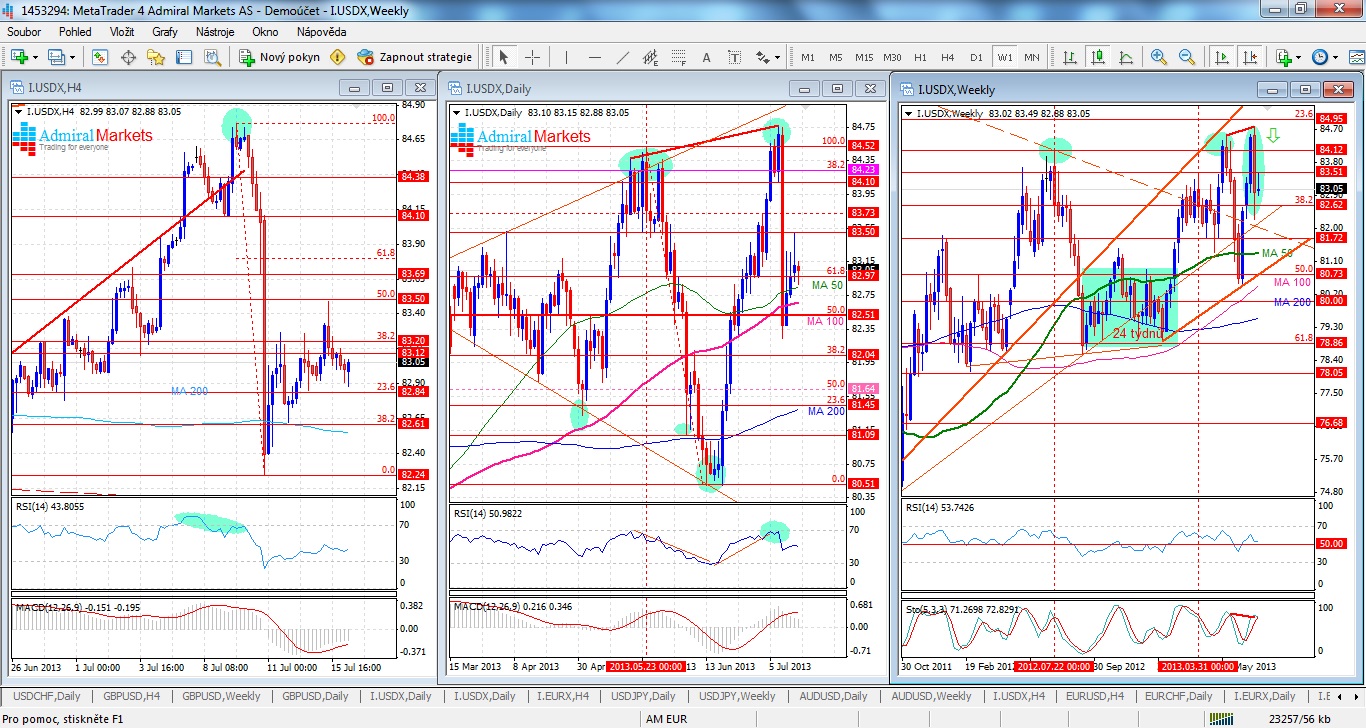Open the Grafy menu
Viewport: 1366px width, 728px height.
coord(165,31)
